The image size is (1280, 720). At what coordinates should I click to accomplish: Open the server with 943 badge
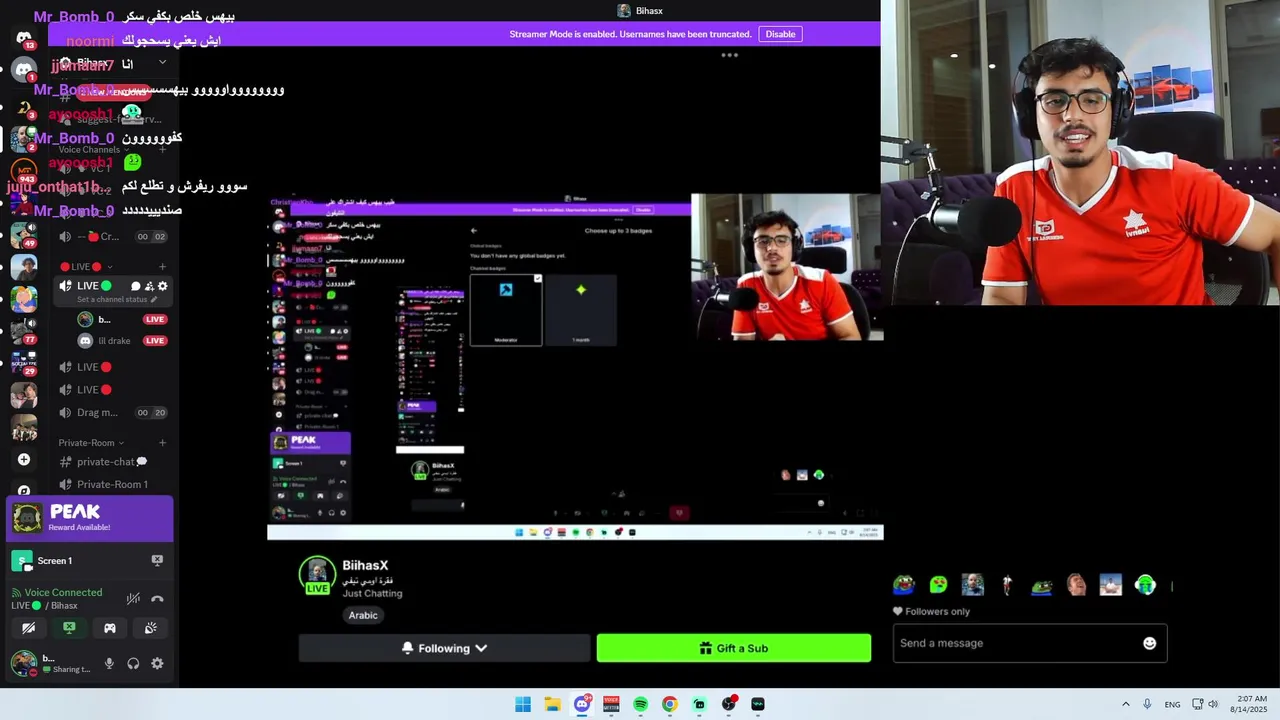point(24,172)
